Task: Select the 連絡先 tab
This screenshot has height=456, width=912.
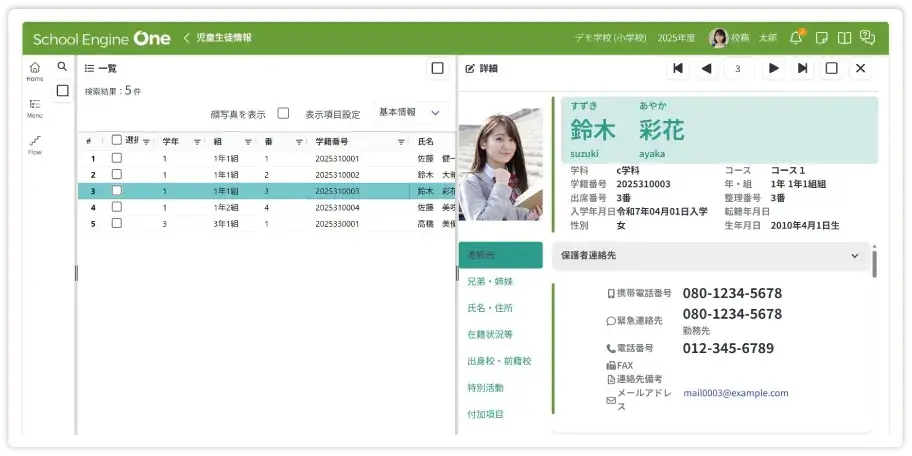Action: [500, 255]
